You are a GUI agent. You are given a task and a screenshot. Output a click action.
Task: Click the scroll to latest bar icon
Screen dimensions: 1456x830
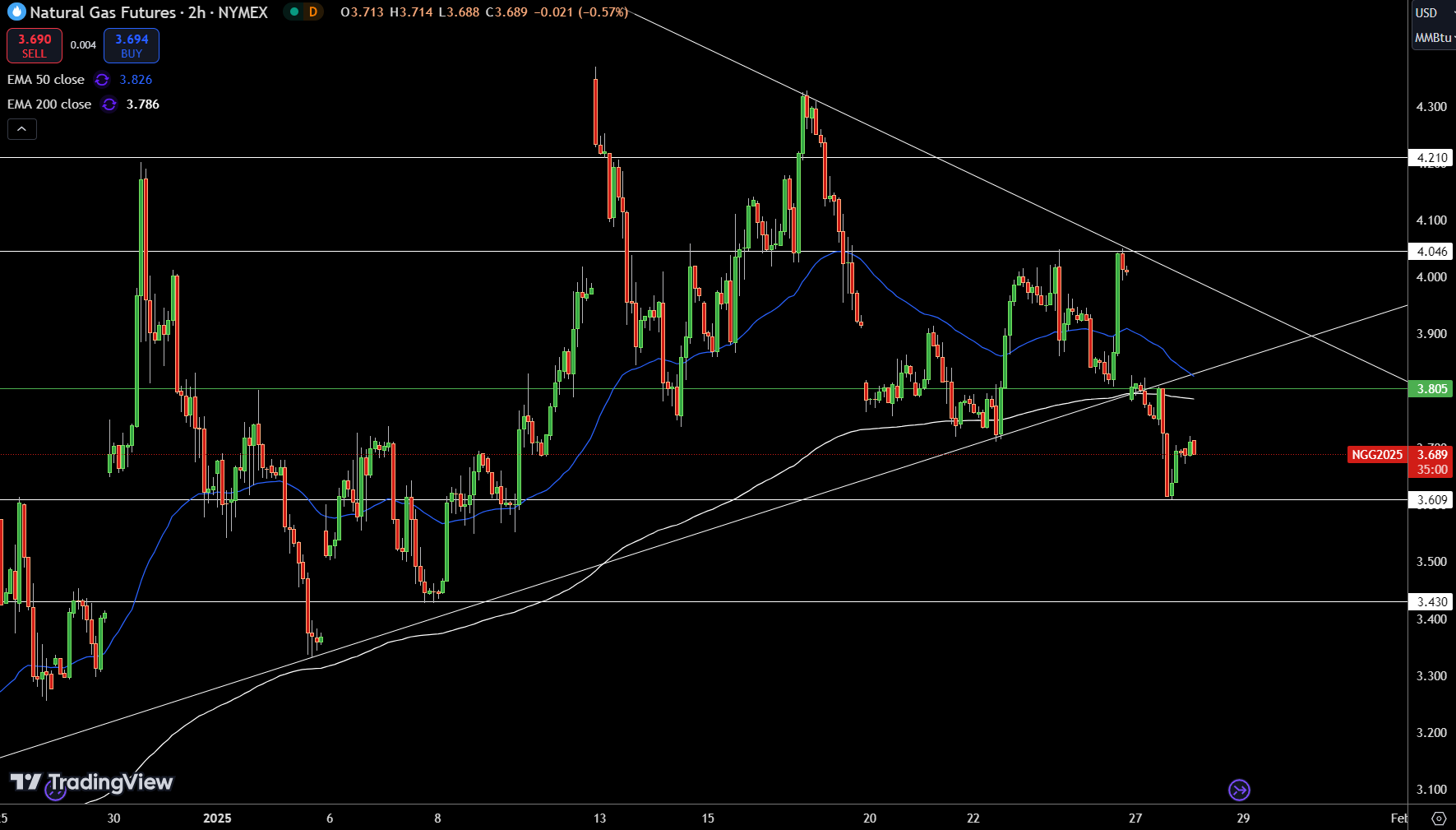pyautogui.click(x=1239, y=791)
